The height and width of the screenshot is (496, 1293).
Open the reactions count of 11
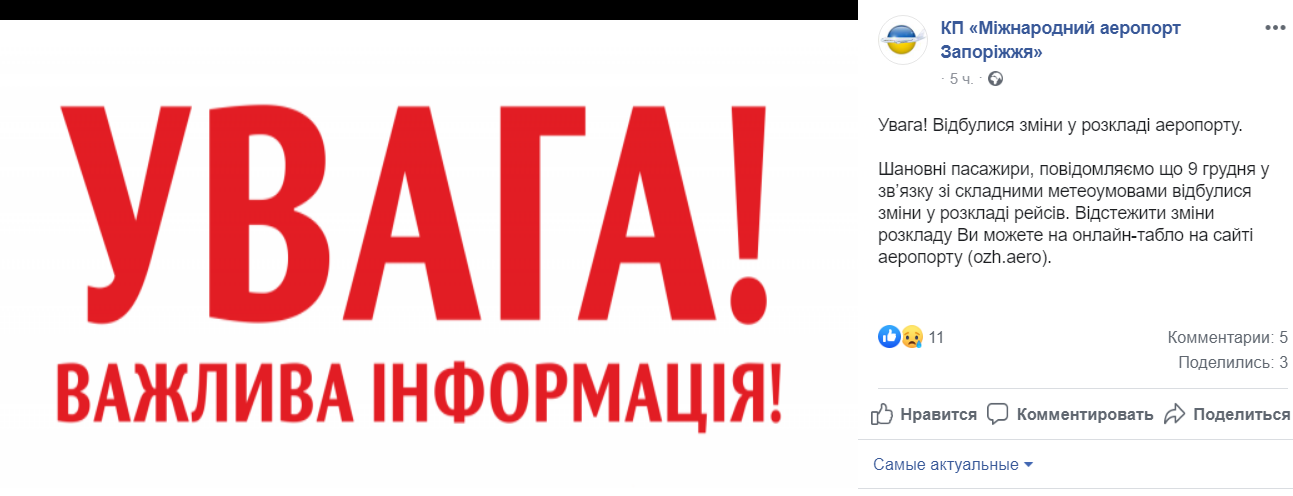[936, 337]
